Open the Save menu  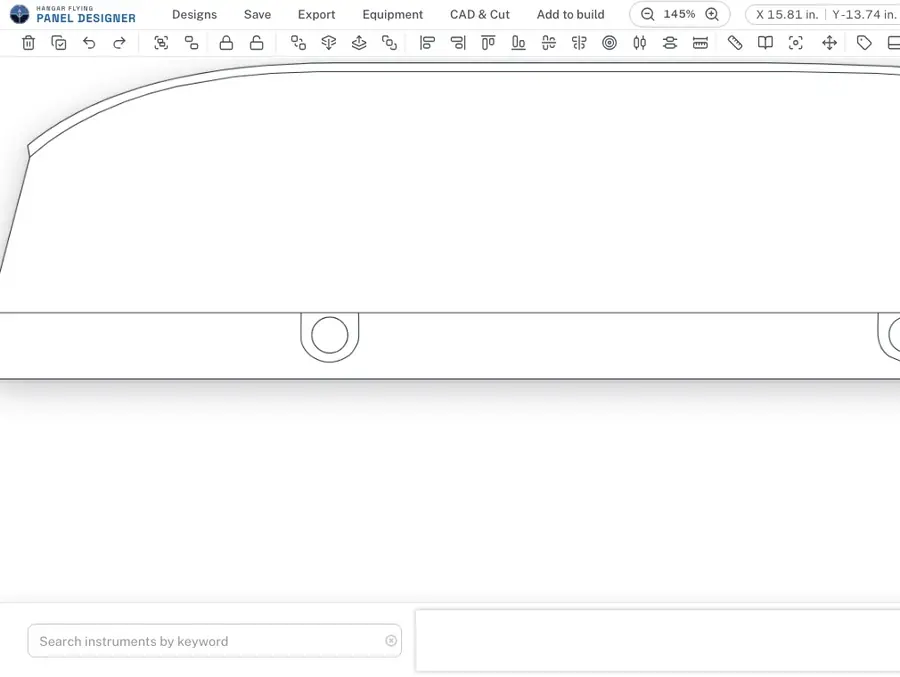pyautogui.click(x=257, y=14)
